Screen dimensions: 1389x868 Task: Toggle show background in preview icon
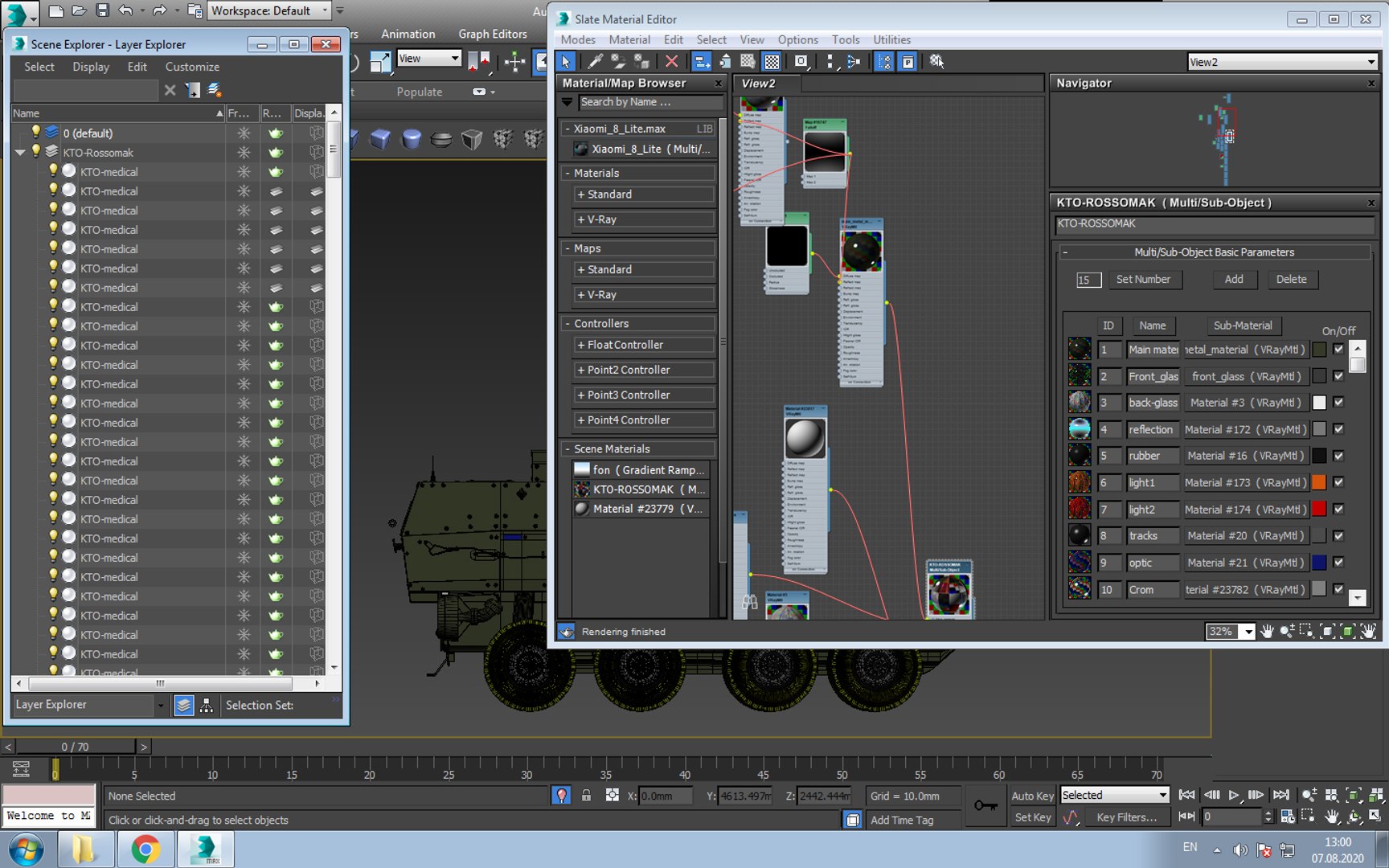tap(772, 61)
